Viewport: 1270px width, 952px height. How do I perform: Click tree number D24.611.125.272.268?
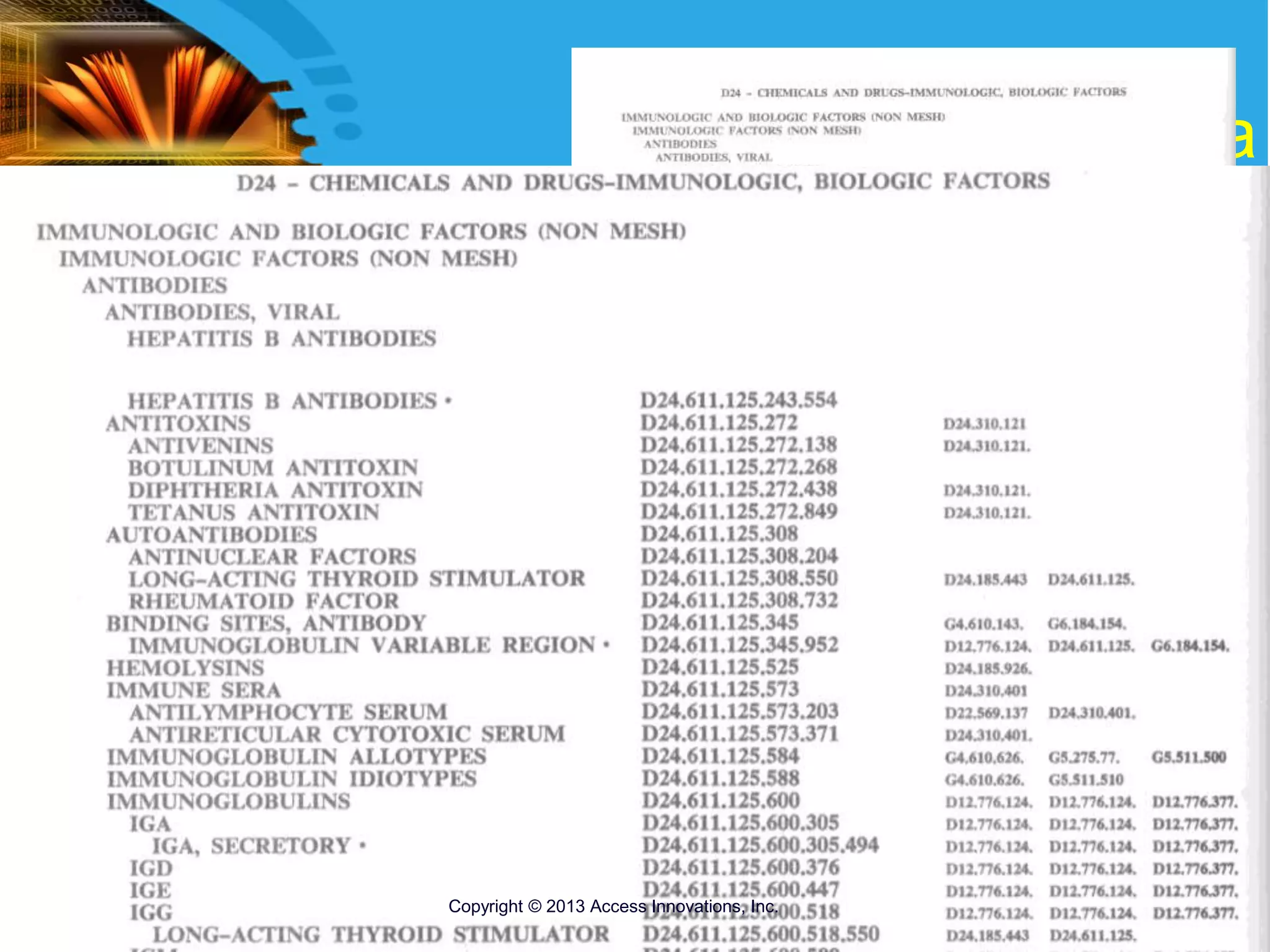click(739, 467)
